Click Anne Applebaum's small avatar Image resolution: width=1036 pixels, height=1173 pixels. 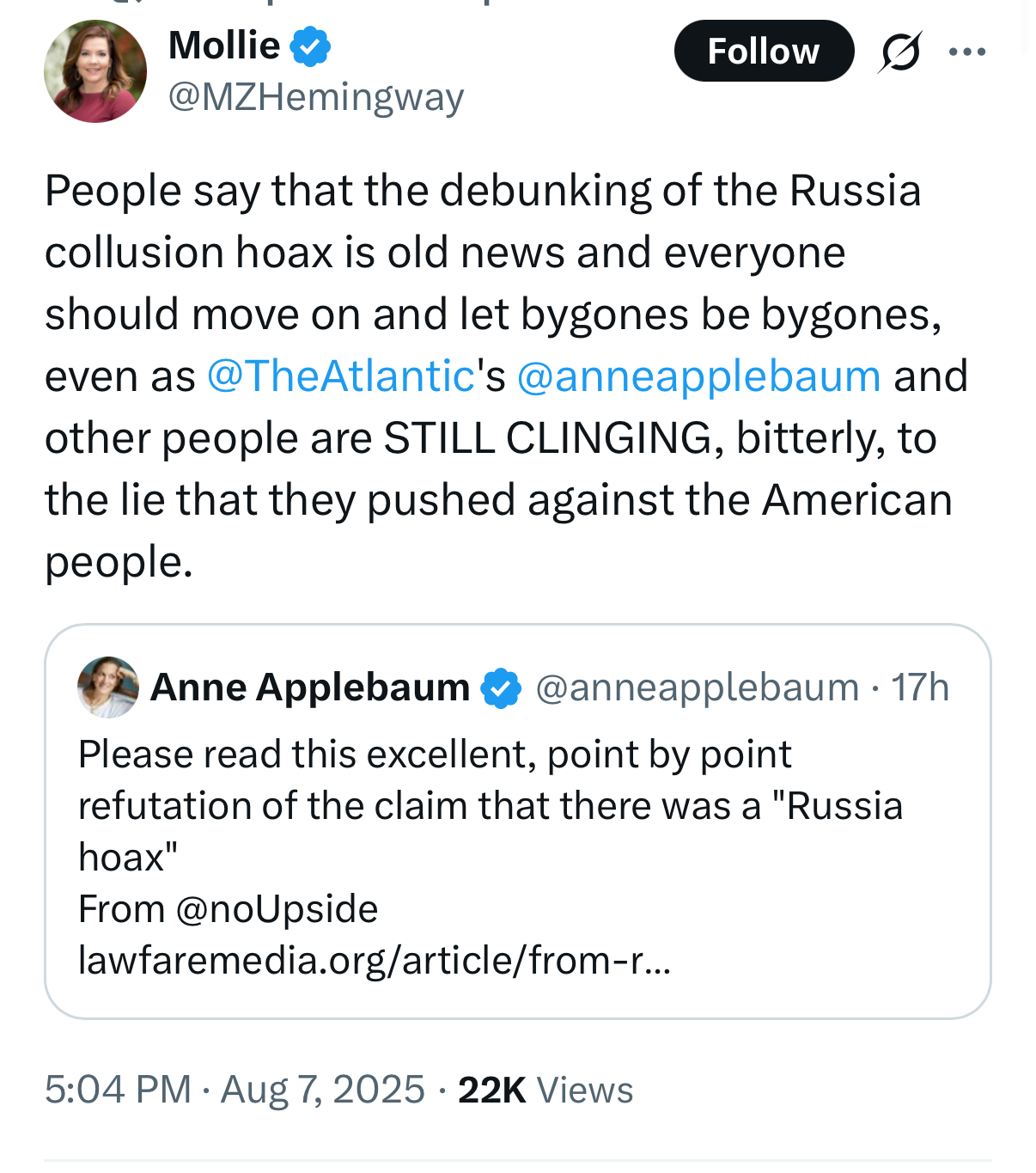pos(108,687)
